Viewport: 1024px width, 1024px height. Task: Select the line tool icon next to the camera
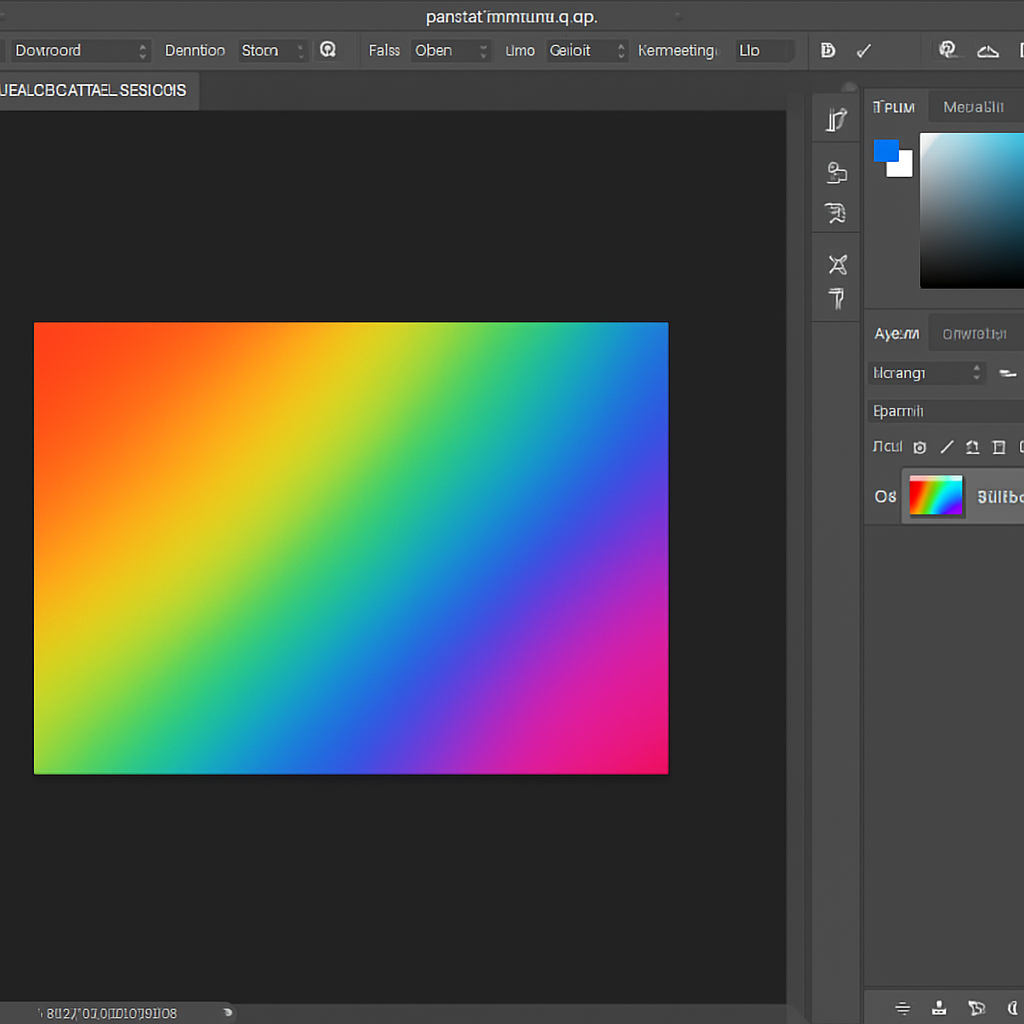pos(947,447)
